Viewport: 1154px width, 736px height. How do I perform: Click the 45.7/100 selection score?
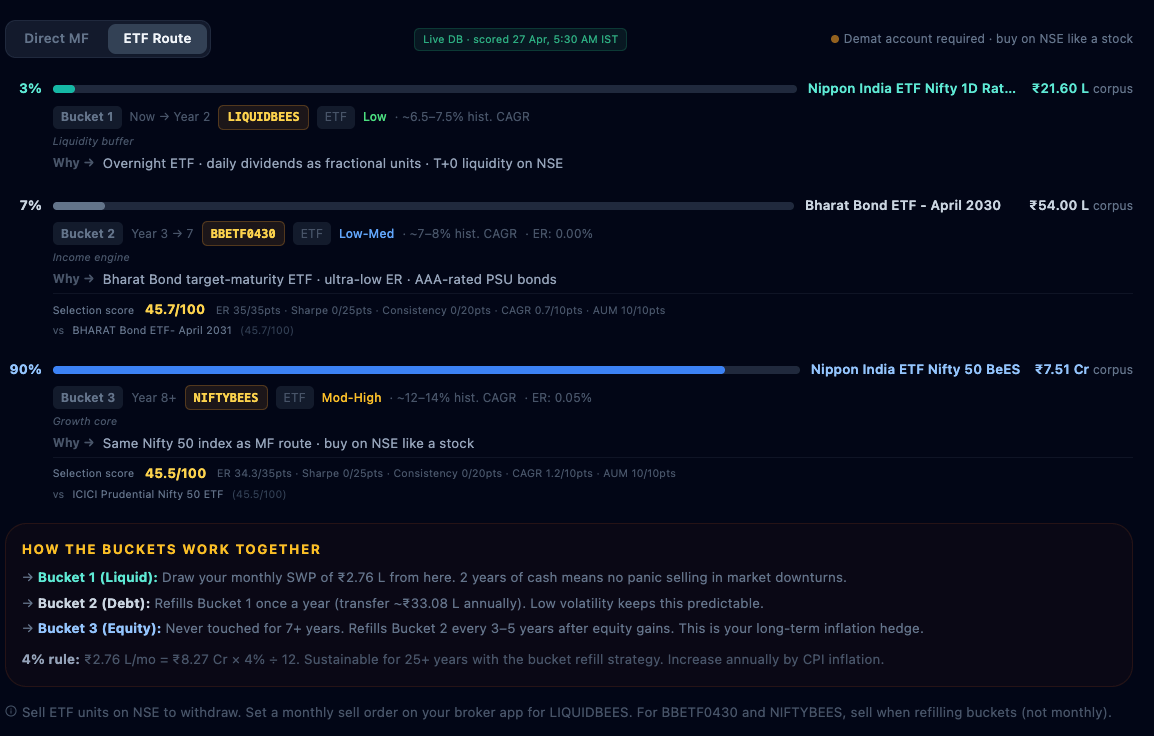click(x=174, y=310)
